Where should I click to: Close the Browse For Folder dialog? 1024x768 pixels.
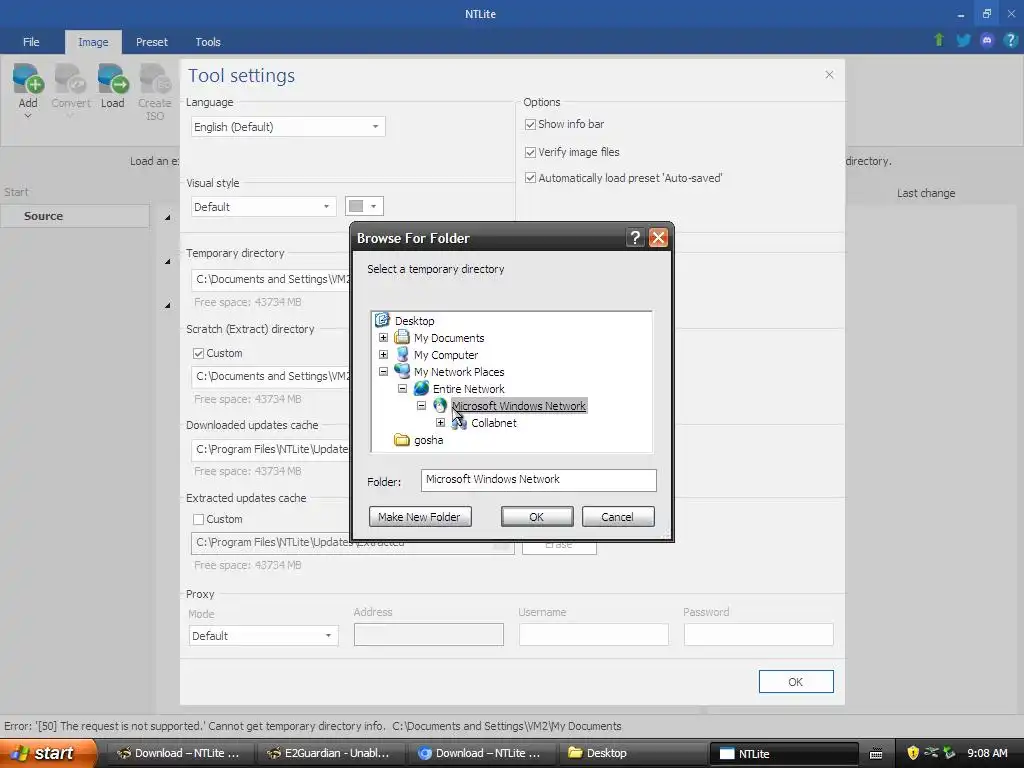pos(658,238)
